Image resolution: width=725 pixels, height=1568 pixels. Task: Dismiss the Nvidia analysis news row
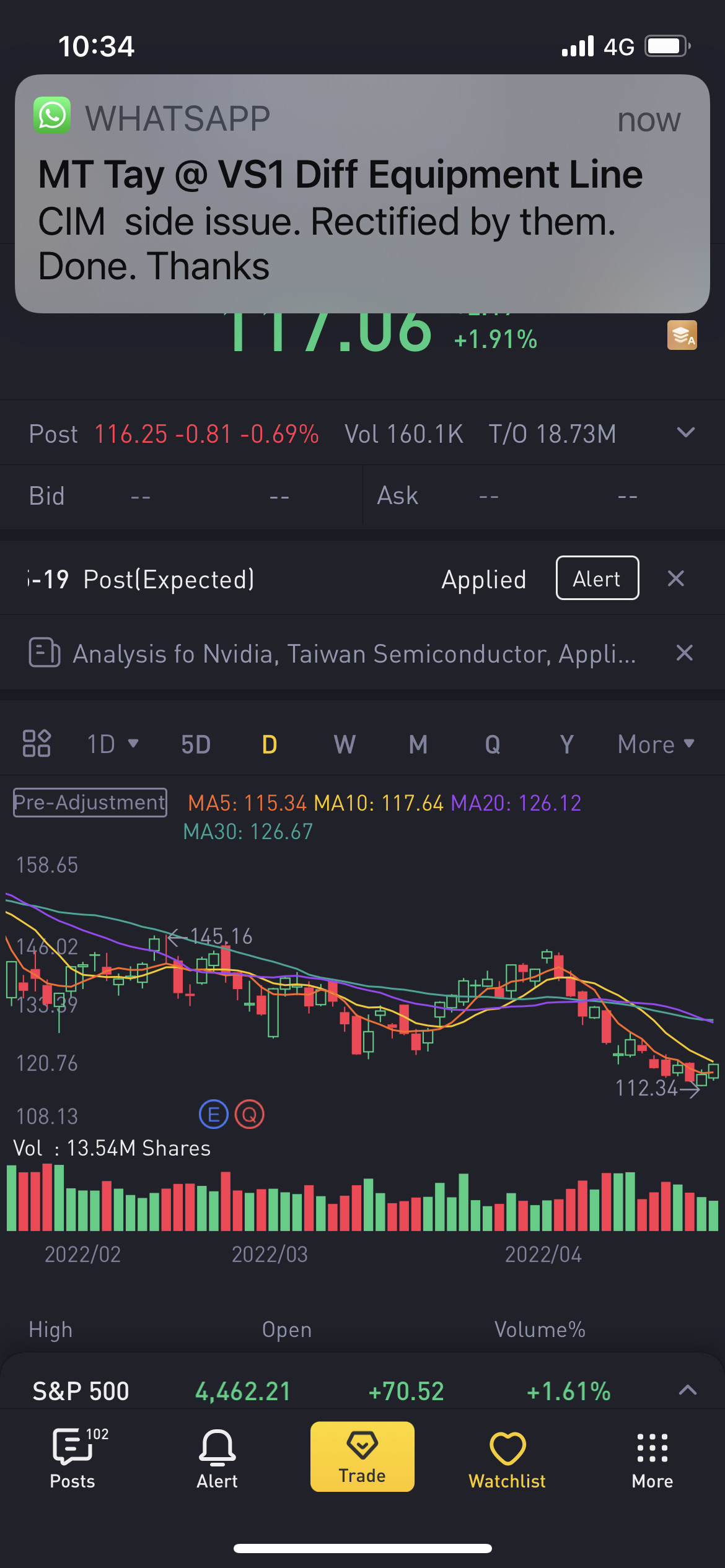coord(684,653)
